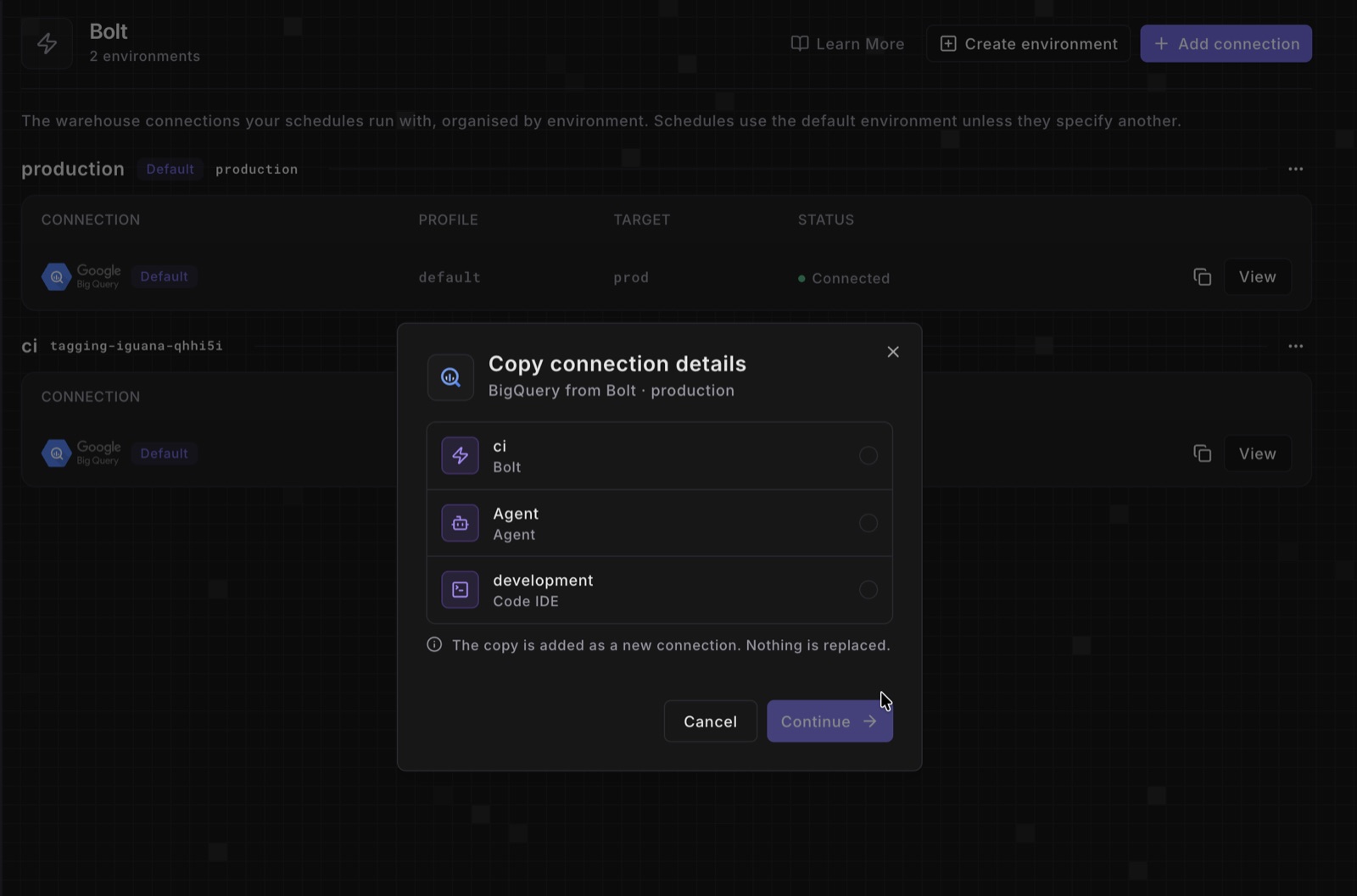
Task: Open the Learn More link
Action: (x=847, y=43)
